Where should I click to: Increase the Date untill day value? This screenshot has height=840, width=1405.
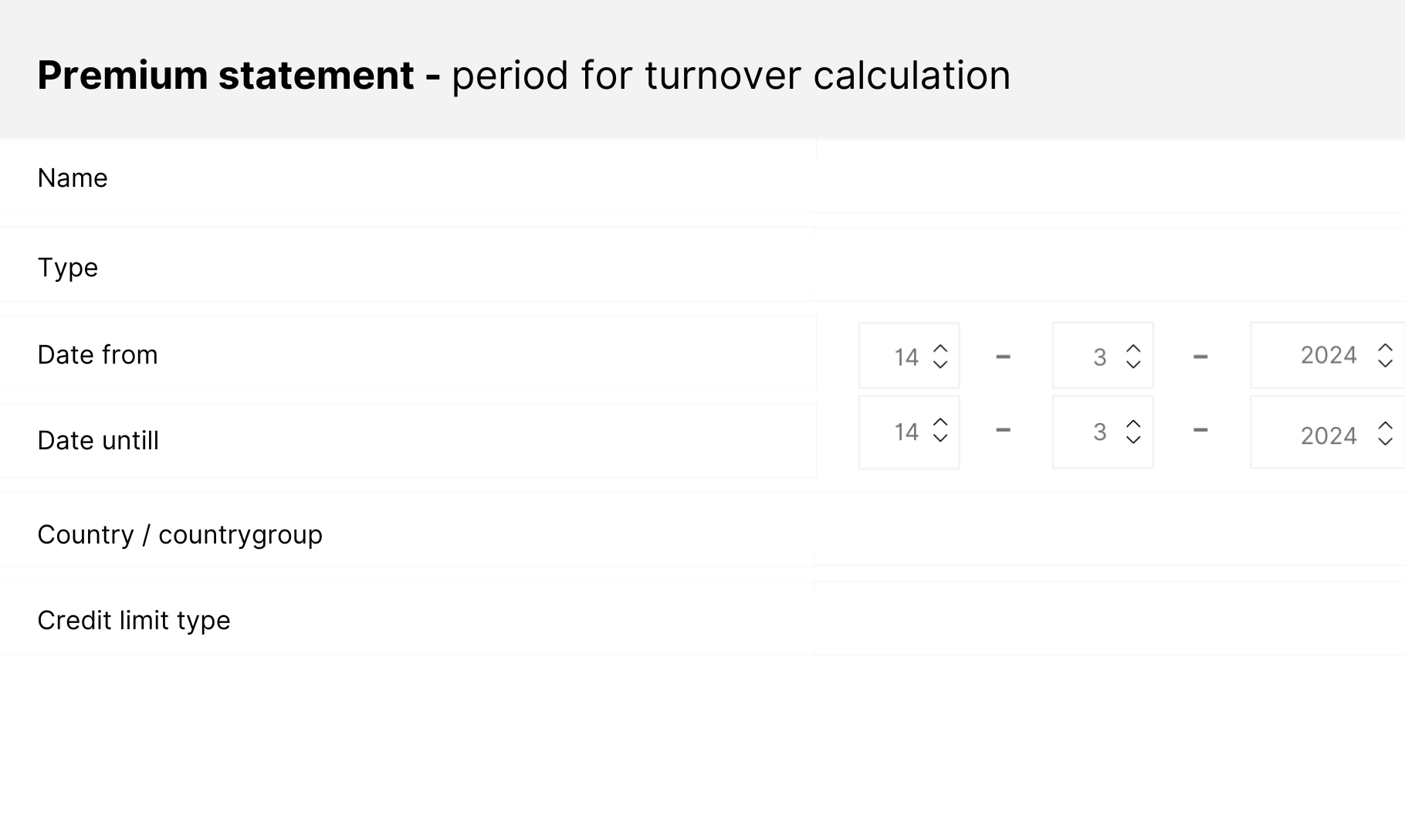(x=940, y=422)
